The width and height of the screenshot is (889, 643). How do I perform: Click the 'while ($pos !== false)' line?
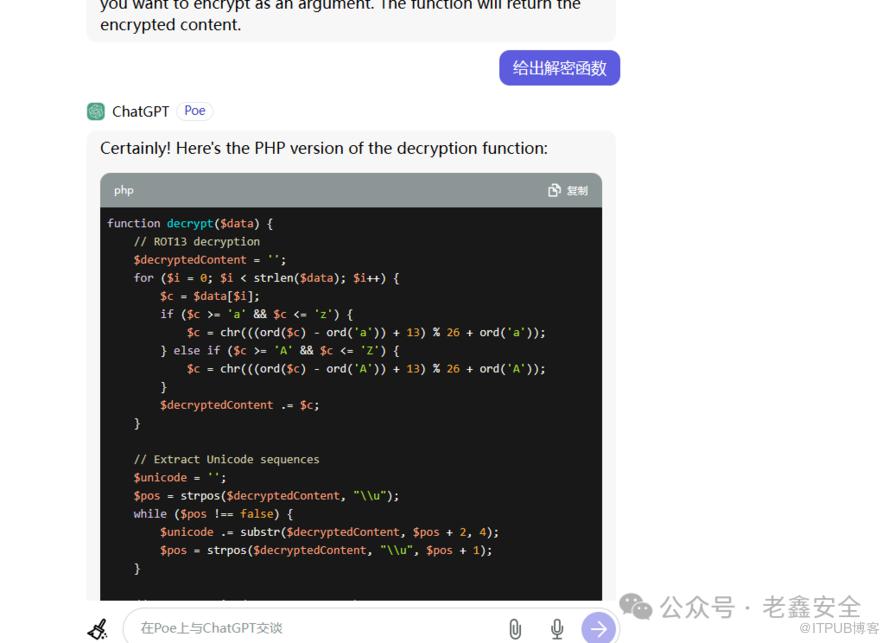click(x=213, y=514)
